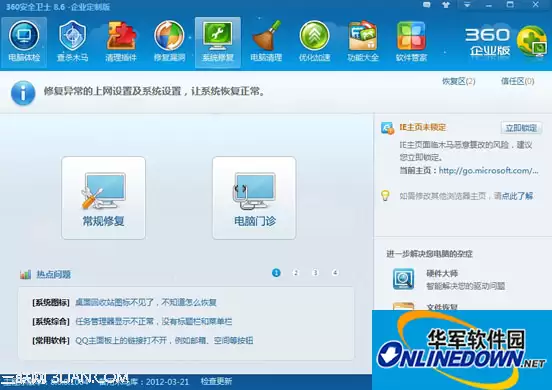Open title bar dropdown menu arrow
552x390 pixels.
[x=467, y=5]
